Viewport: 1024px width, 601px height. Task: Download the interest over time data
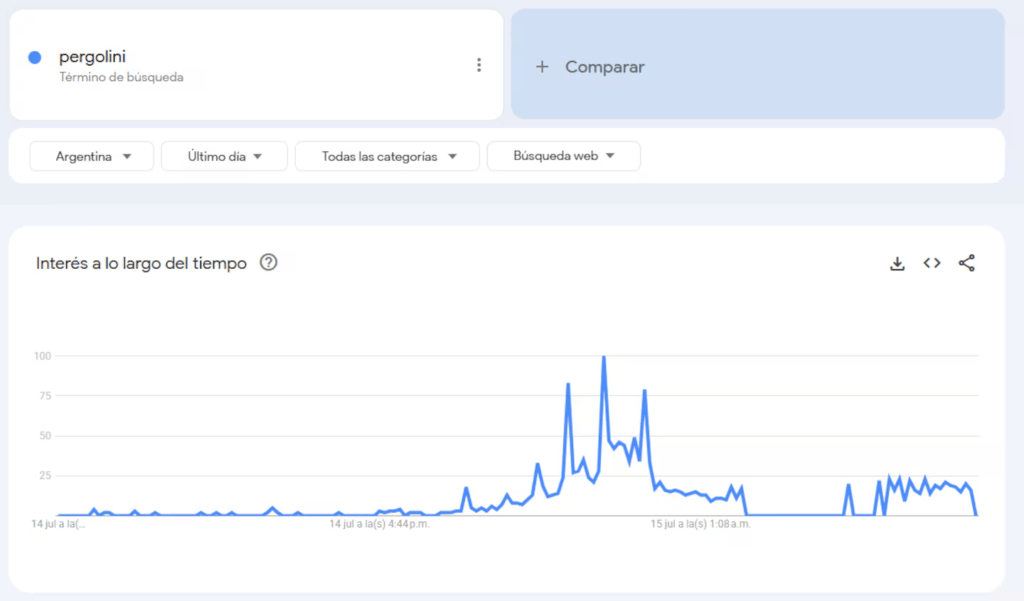[897, 264]
